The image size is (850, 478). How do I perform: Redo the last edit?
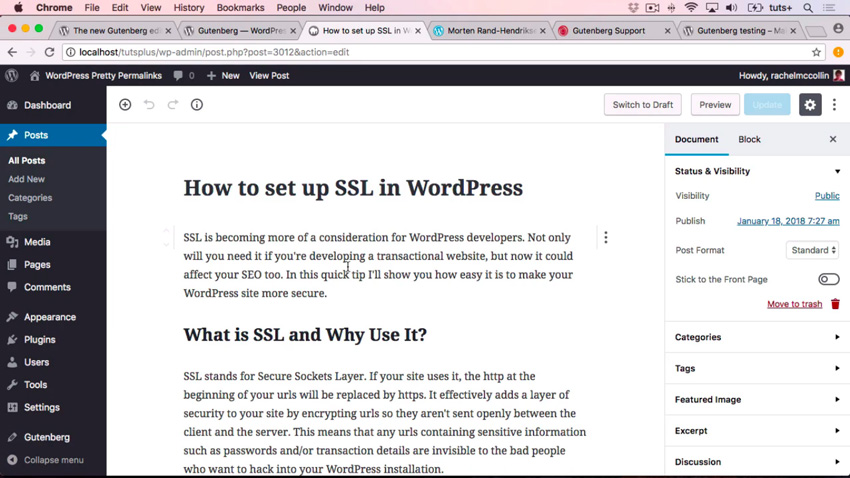pos(173,105)
